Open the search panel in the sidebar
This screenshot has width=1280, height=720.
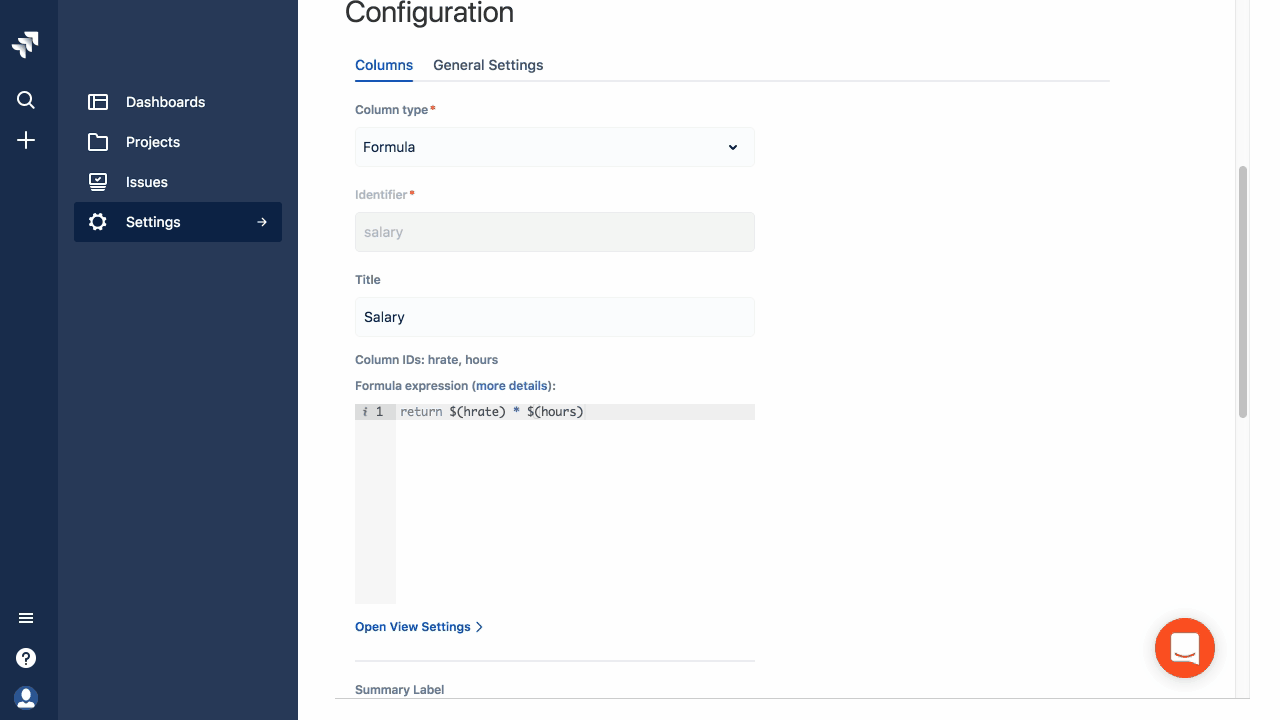[26, 100]
